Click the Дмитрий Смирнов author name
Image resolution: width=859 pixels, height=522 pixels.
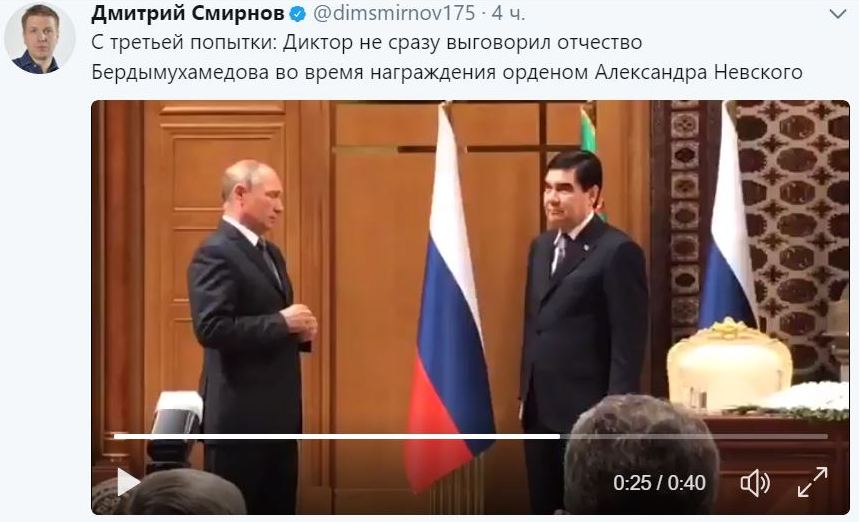[187, 13]
